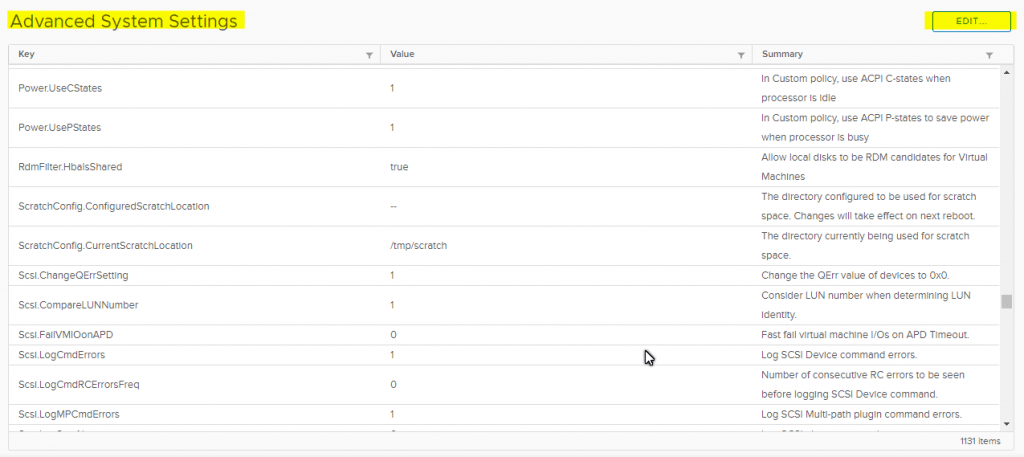1024x457 pixels.
Task: Select the Power.UseCStates row
Action: click(x=504, y=88)
